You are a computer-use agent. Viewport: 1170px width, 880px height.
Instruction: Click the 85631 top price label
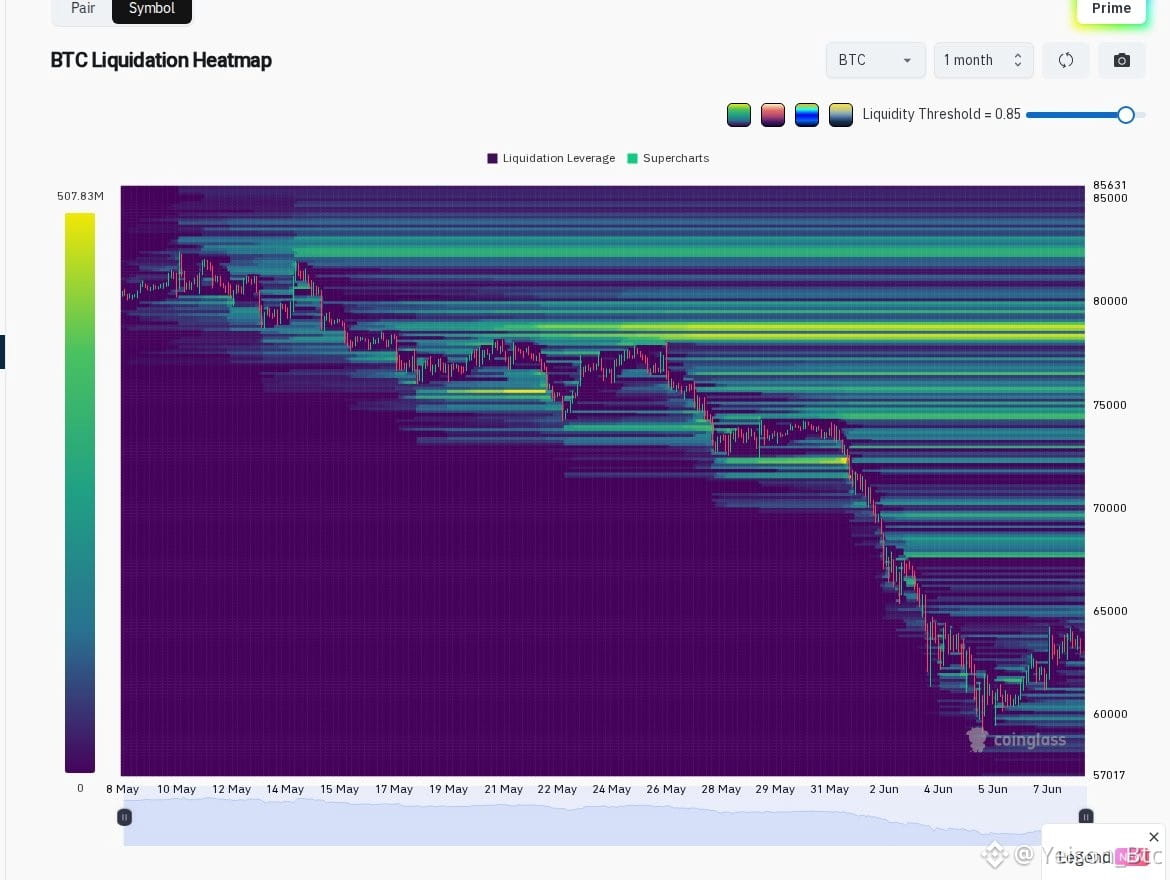[1110, 185]
